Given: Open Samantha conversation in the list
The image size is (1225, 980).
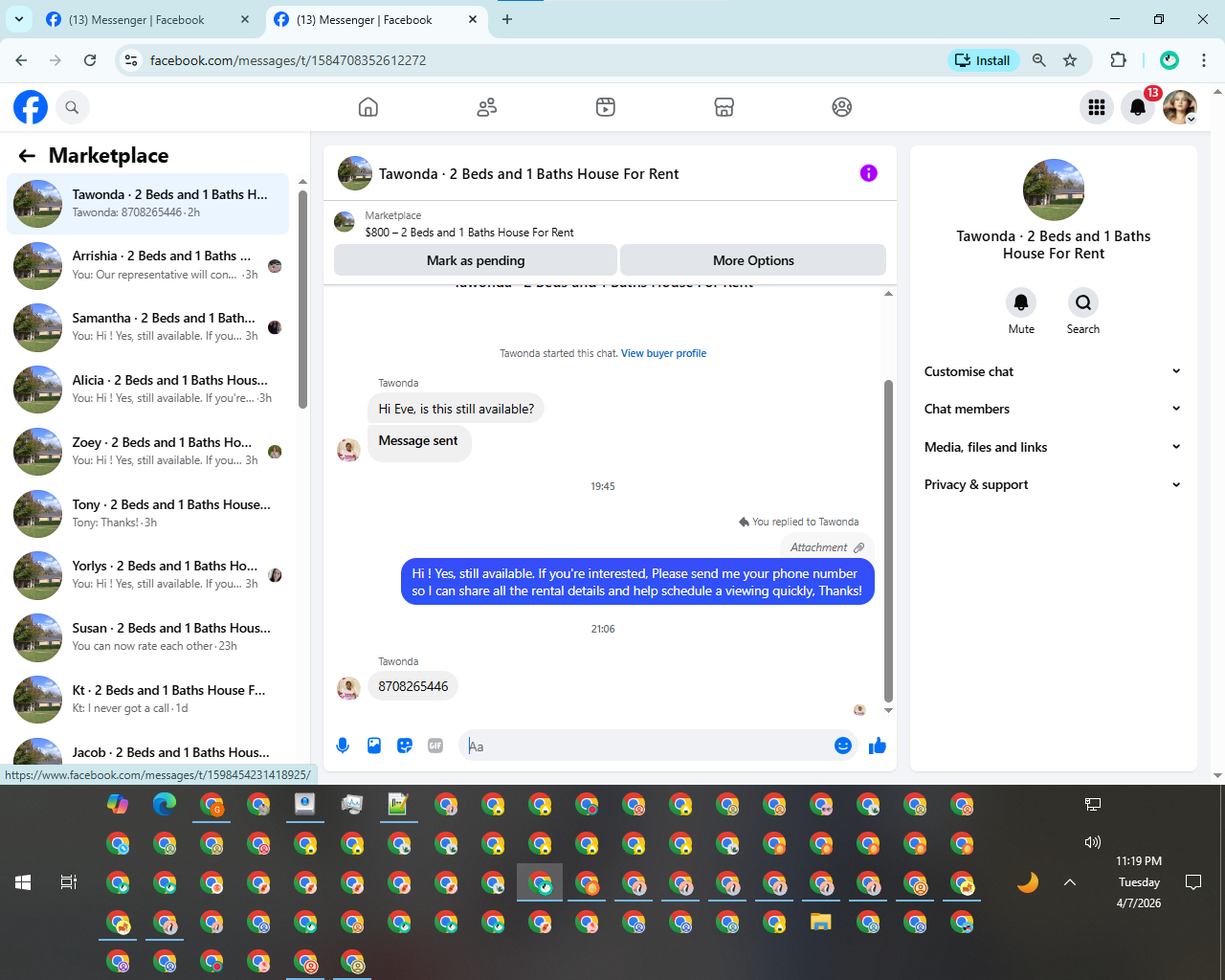Looking at the screenshot, I should 148,327.
